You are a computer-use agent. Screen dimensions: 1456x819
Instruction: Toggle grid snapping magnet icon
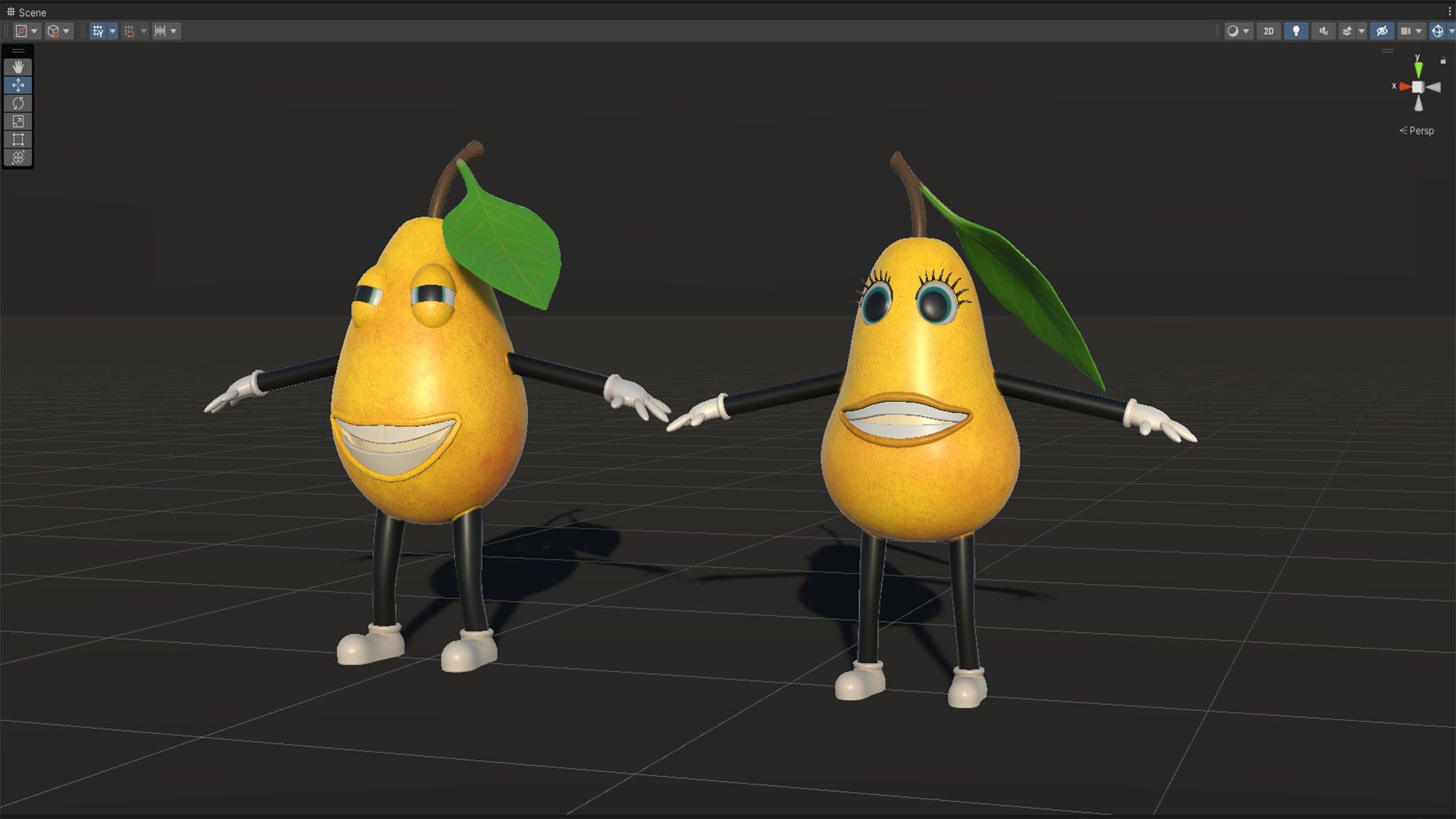pyautogui.click(x=129, y=31)
